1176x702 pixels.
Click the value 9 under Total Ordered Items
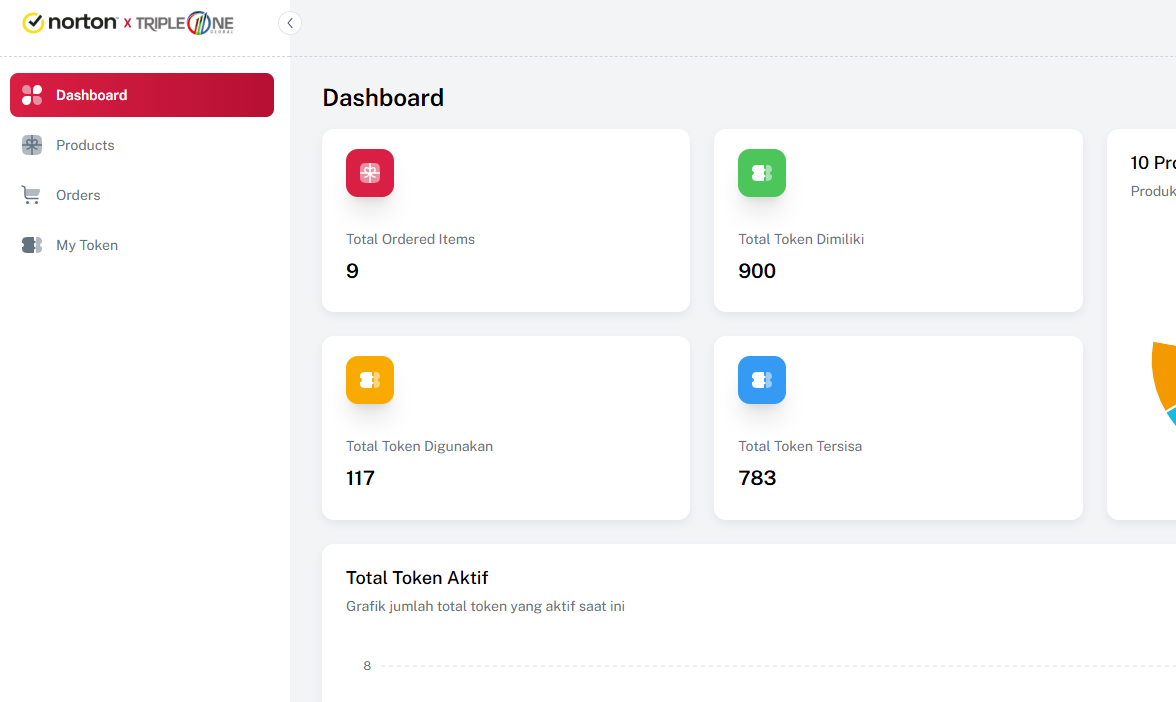tap(352, 271)
